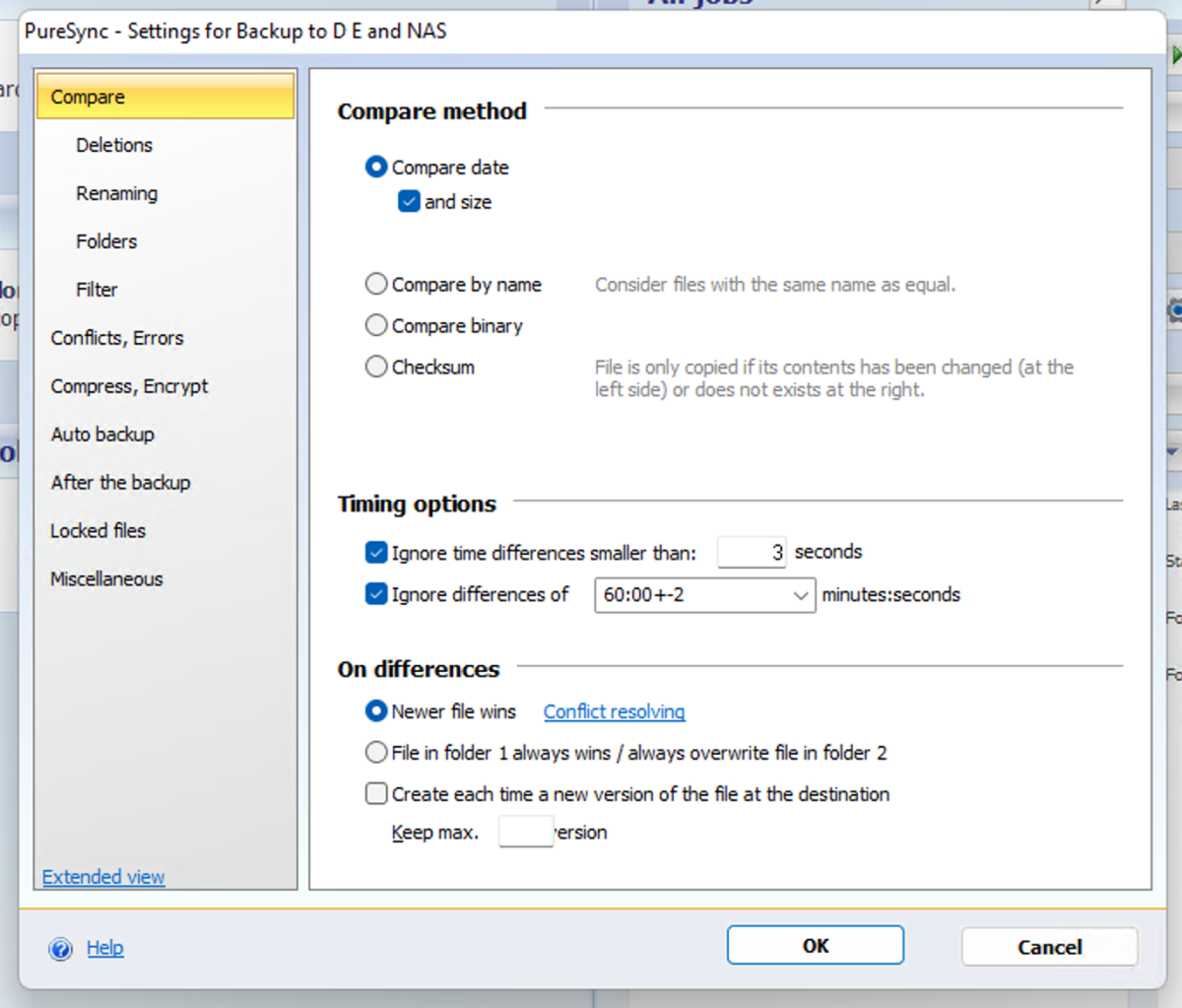Choose the Compare binary radio button
Screen dimensions: 1182x1008
[375, 325]
